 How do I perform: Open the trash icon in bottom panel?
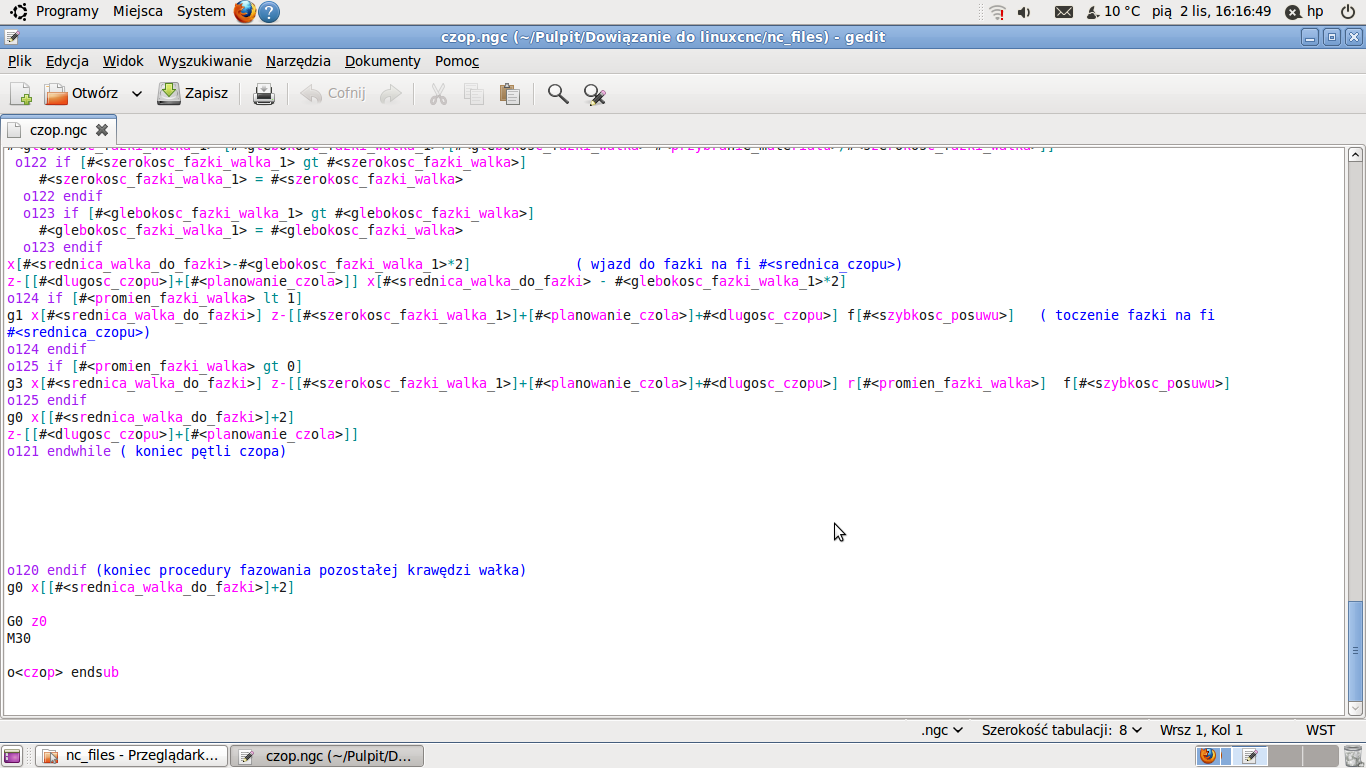(1352, 756)
